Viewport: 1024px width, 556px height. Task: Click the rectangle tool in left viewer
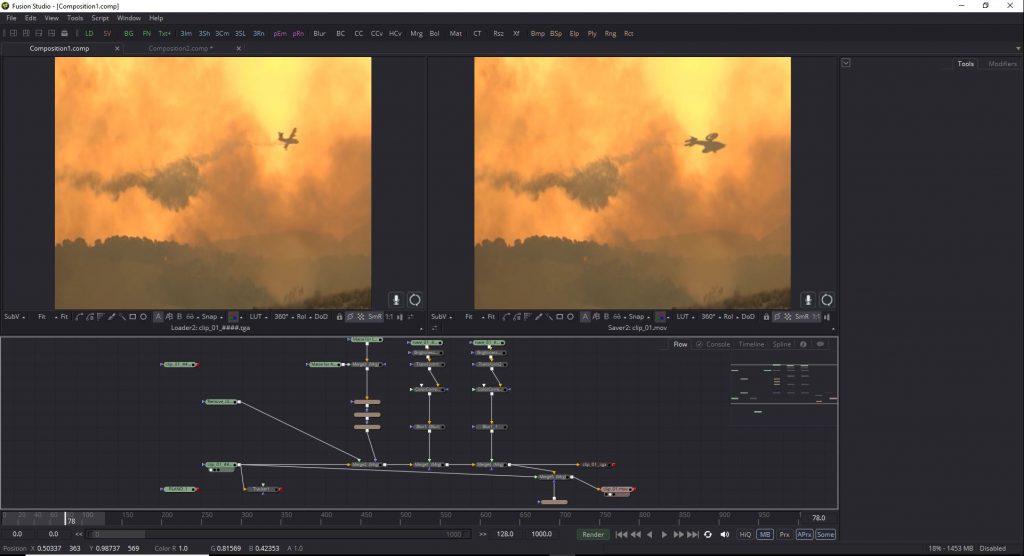133,317
